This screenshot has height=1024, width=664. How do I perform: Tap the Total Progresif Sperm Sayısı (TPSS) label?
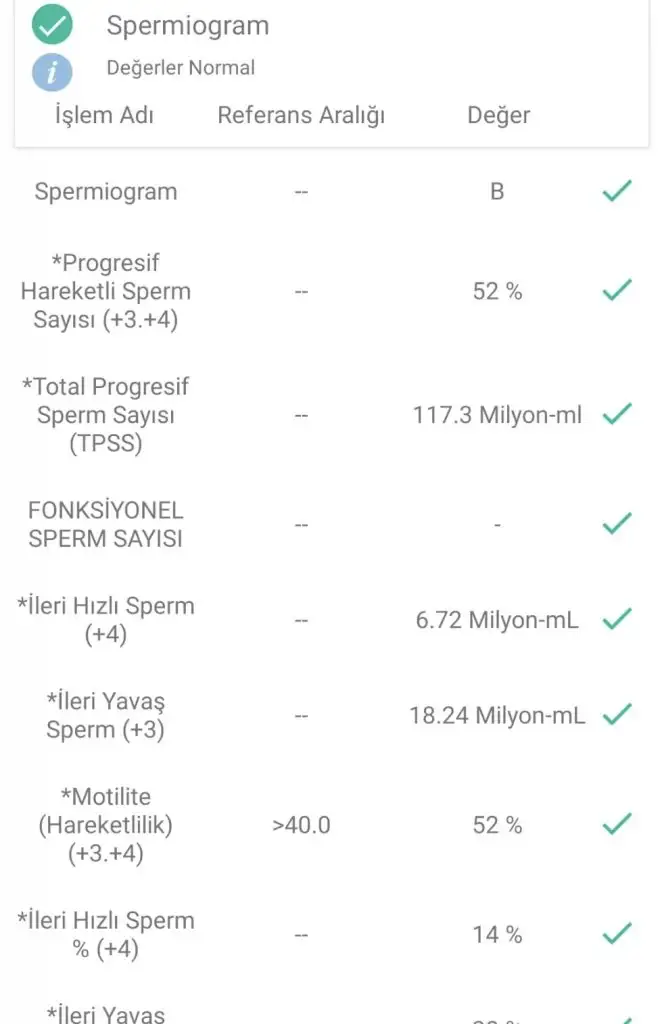point(106,414)
